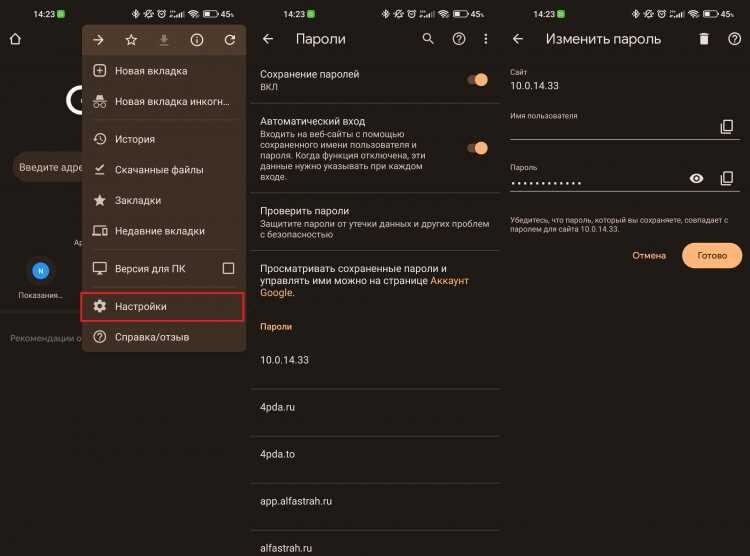This screenshot has height=556, width=750.
Task: Copy the username with copy icon
Action: [x=727, y=126]
